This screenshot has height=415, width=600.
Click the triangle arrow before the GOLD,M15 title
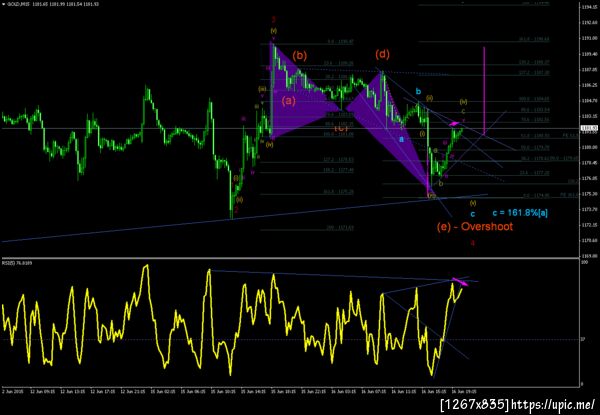[3, 5]
